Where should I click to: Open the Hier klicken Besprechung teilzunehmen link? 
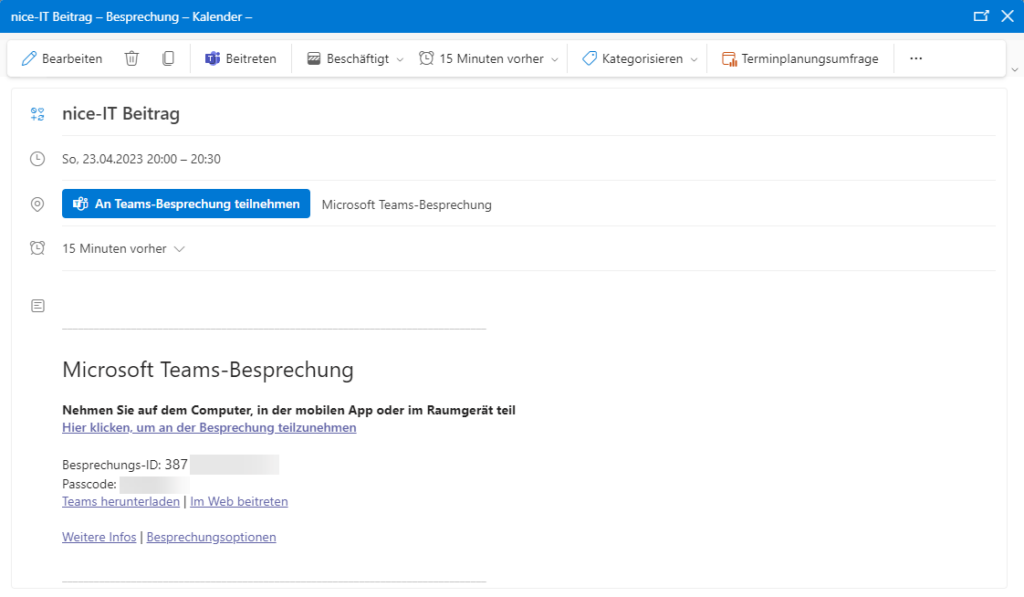pyautogui.click(x=209, y=428)
